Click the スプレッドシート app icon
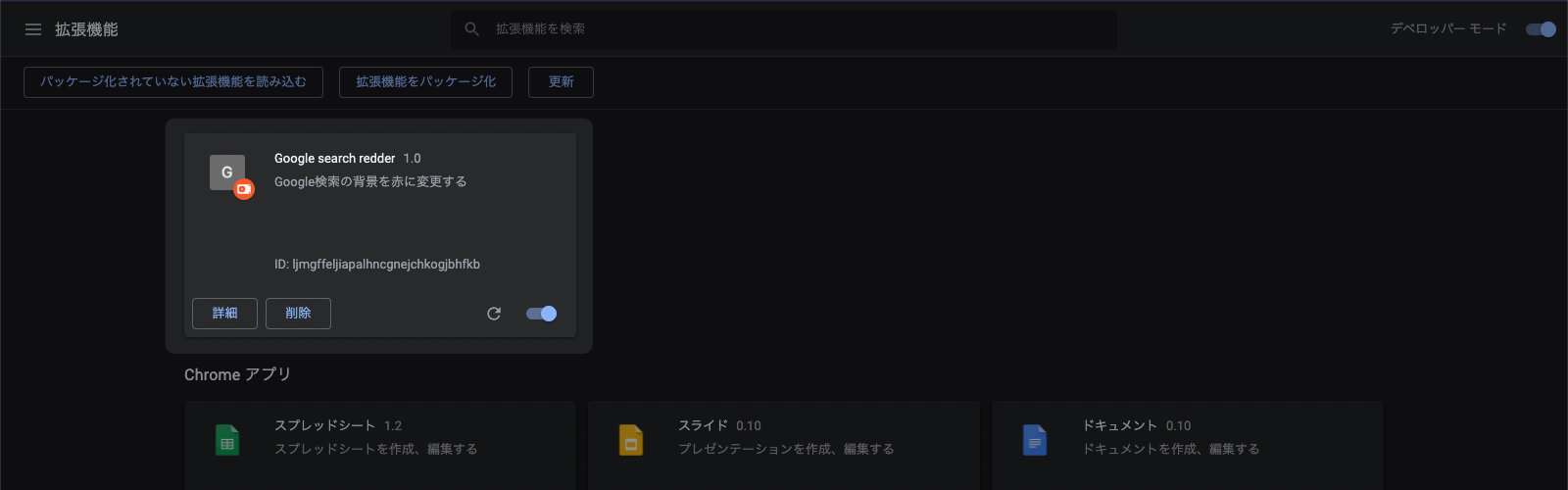This screenshot has height=490, width=1568. pyautogui.click(x=227, y=440)
